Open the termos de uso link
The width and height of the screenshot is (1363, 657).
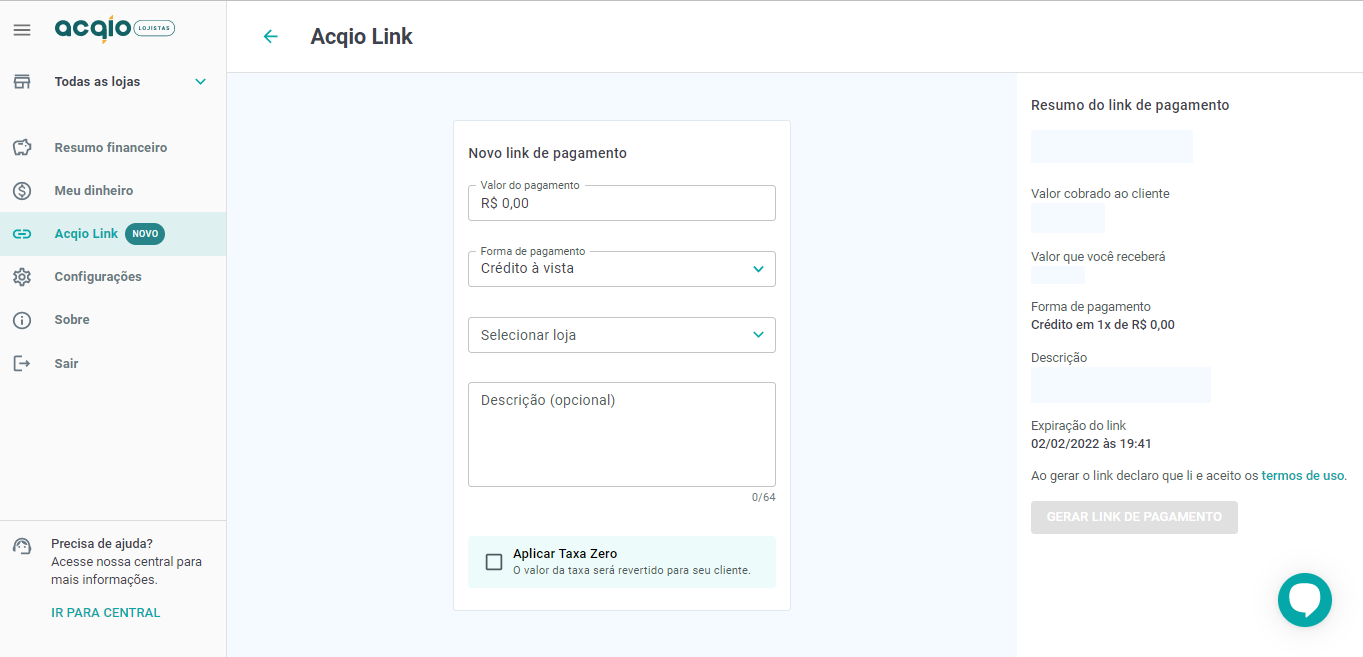click(1303, 476)
